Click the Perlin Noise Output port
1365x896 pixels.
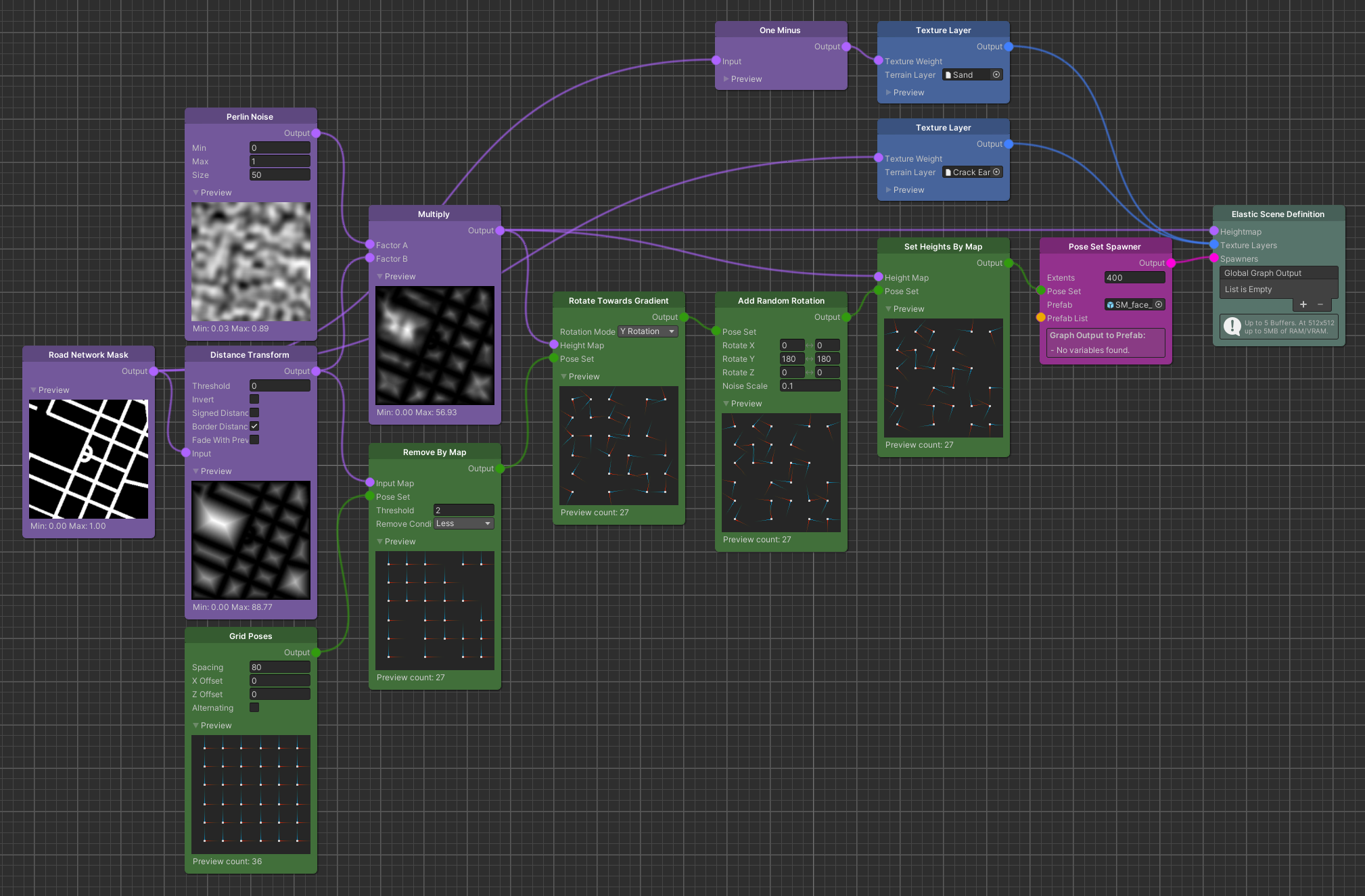316,133
